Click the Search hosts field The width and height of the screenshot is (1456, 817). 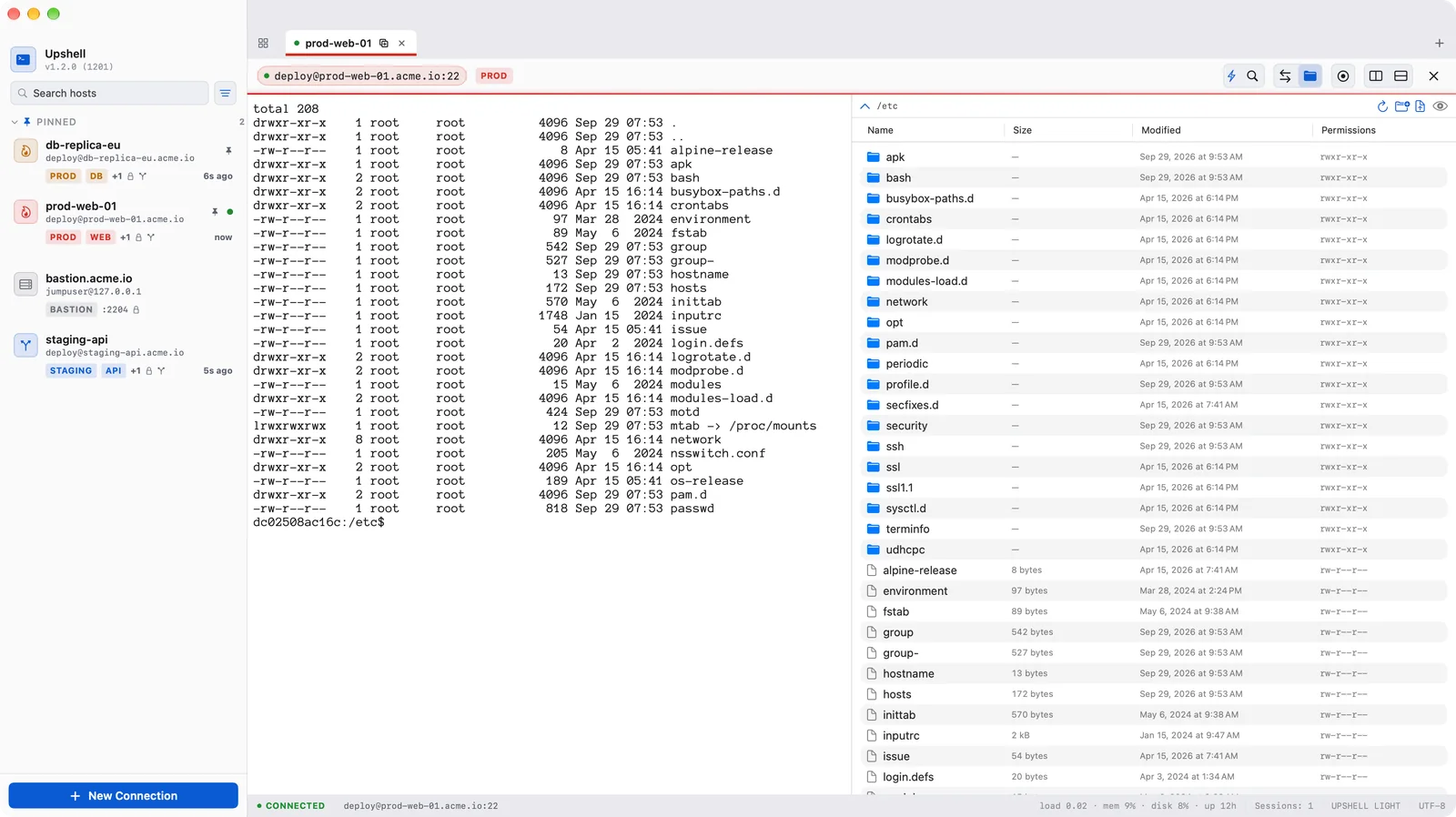(x=109, y=93)
